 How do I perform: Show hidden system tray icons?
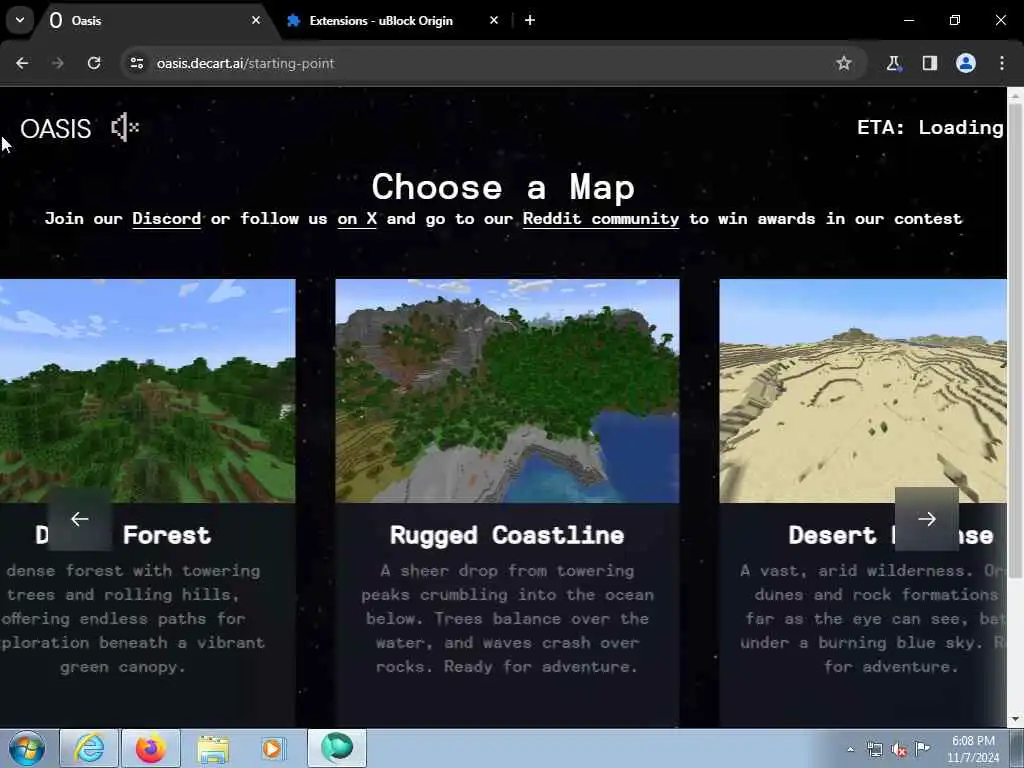pyautogui.click(x=850, y=749)
